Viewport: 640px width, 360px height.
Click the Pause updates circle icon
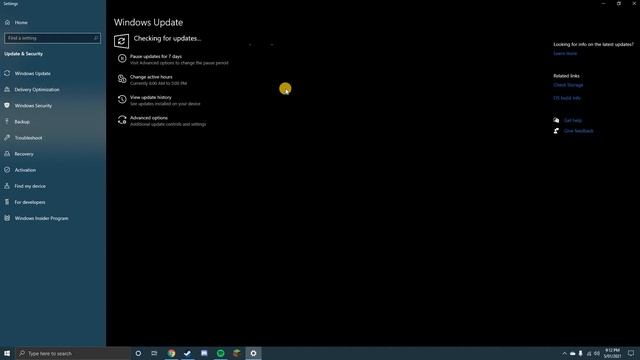coord(122,59)
